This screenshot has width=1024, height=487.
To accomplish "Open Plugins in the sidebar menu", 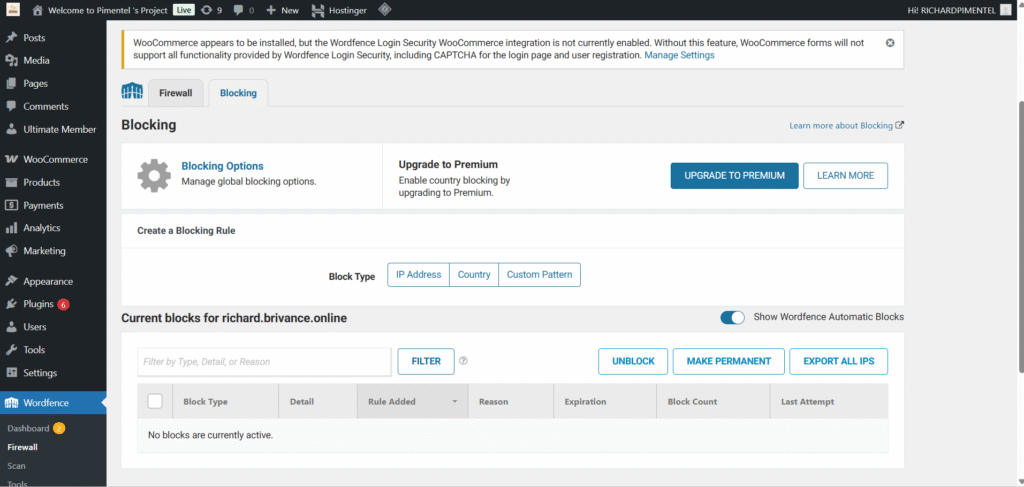I will (38, 304).
